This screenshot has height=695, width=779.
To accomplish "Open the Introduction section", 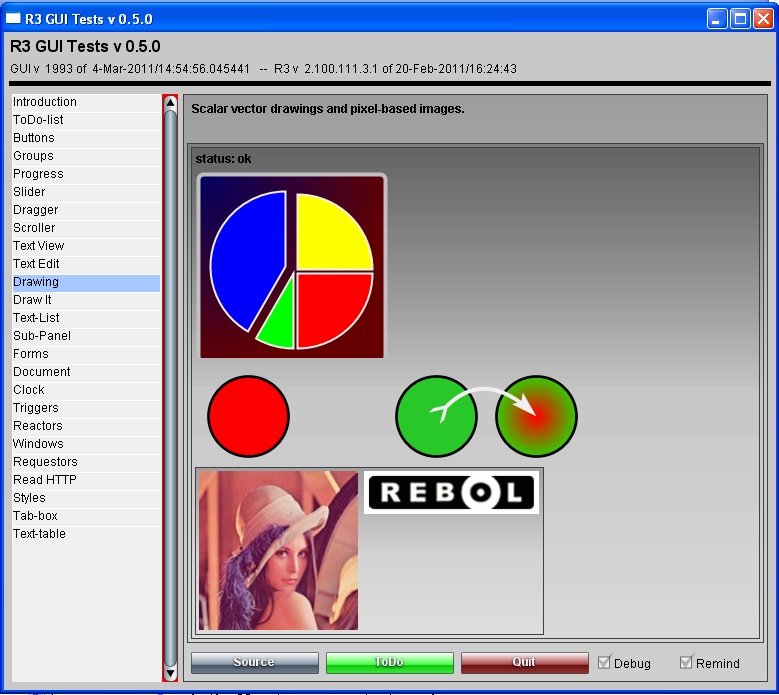I will [86, 102].
